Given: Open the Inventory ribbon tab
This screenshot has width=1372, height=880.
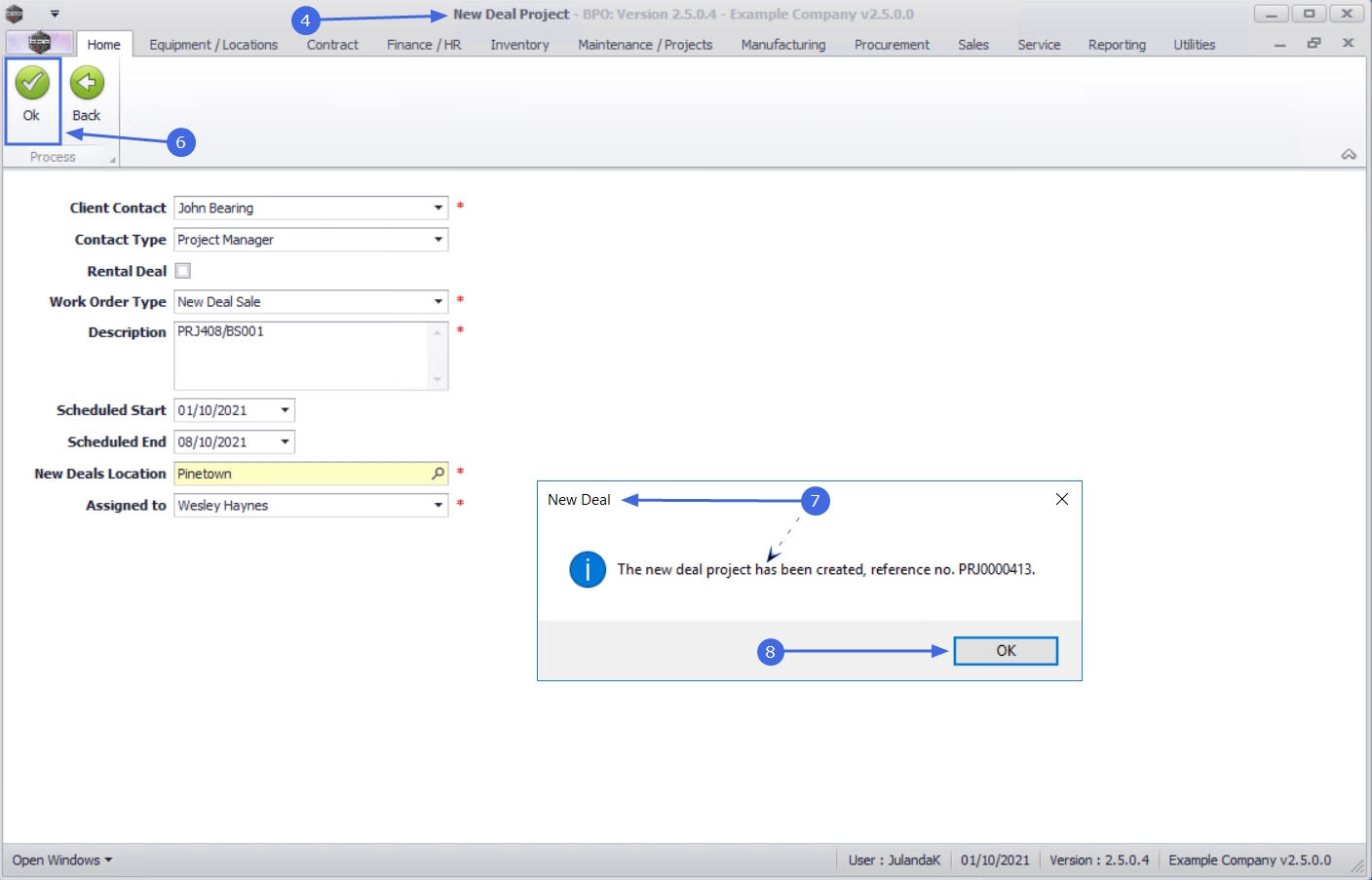Looking at the screenshot, I should (519, 45).
